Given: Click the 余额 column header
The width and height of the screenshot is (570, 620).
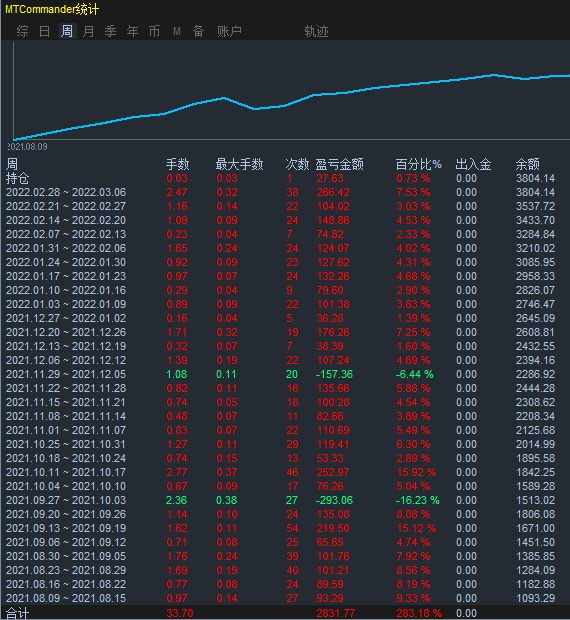Looking at the screenshot, I should pos(527,164).
